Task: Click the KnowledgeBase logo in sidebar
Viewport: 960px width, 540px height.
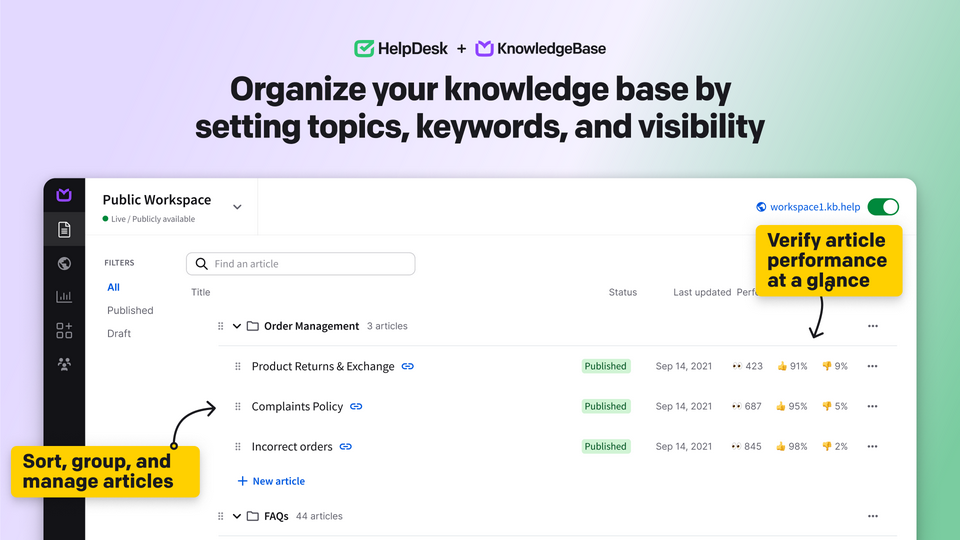Action: tap(64, 195)
